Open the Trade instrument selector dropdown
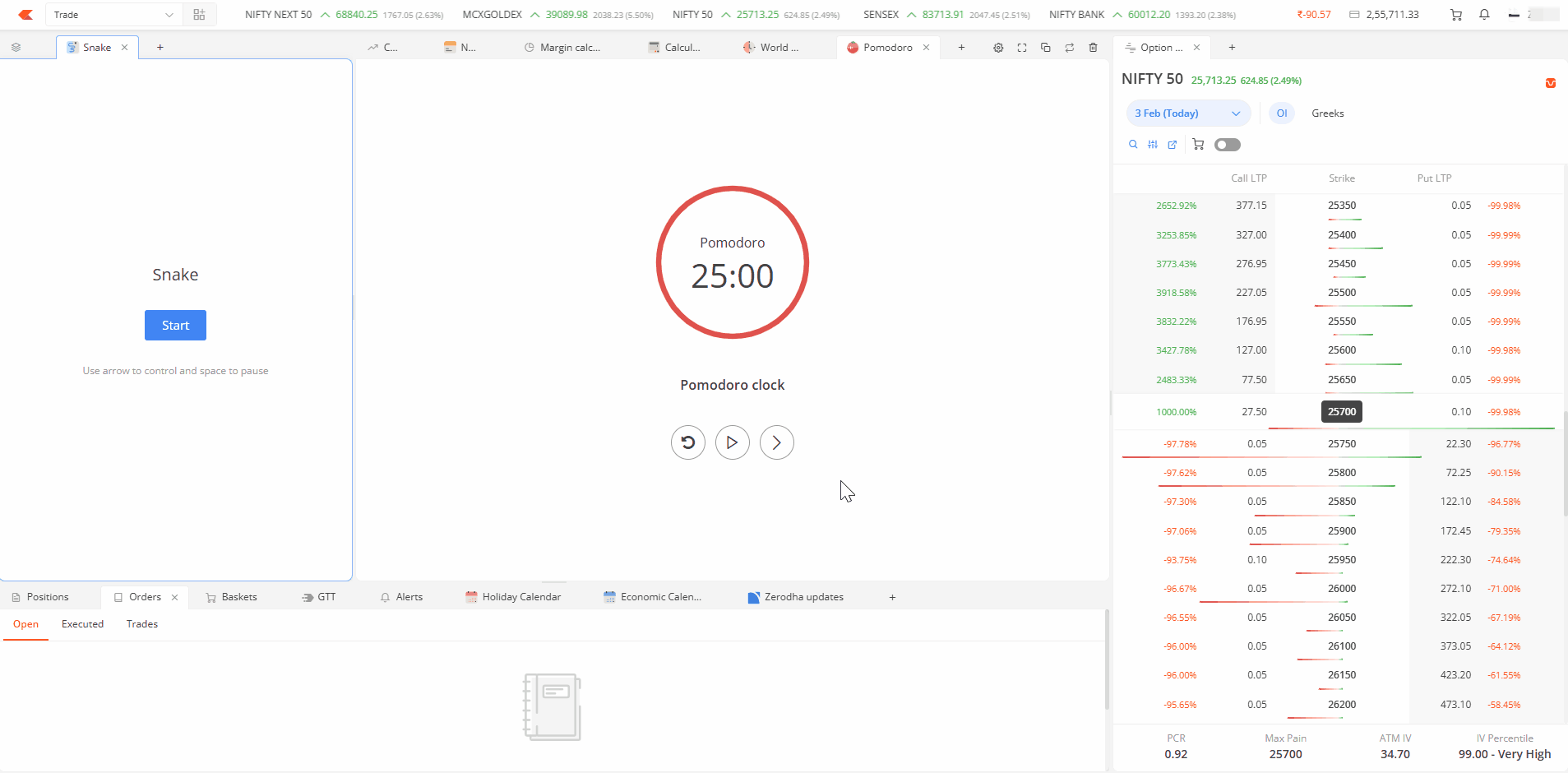Viewport: 1568px width, 773px height. [x=113, y=14]
